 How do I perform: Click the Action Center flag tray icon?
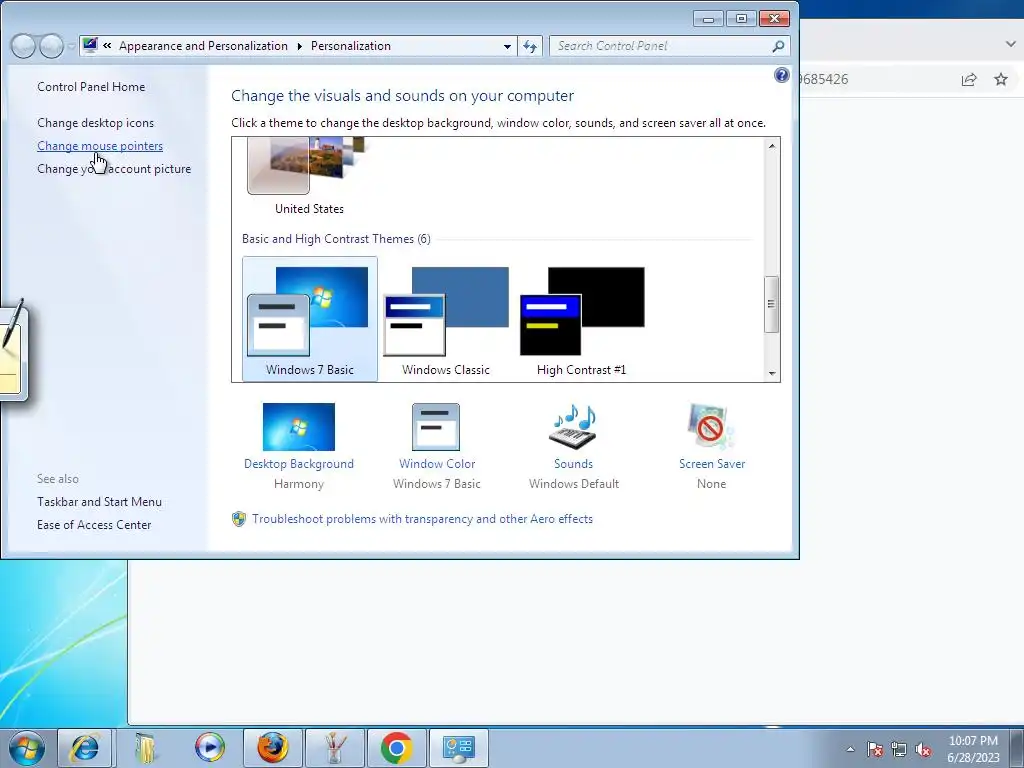point(874,749)
